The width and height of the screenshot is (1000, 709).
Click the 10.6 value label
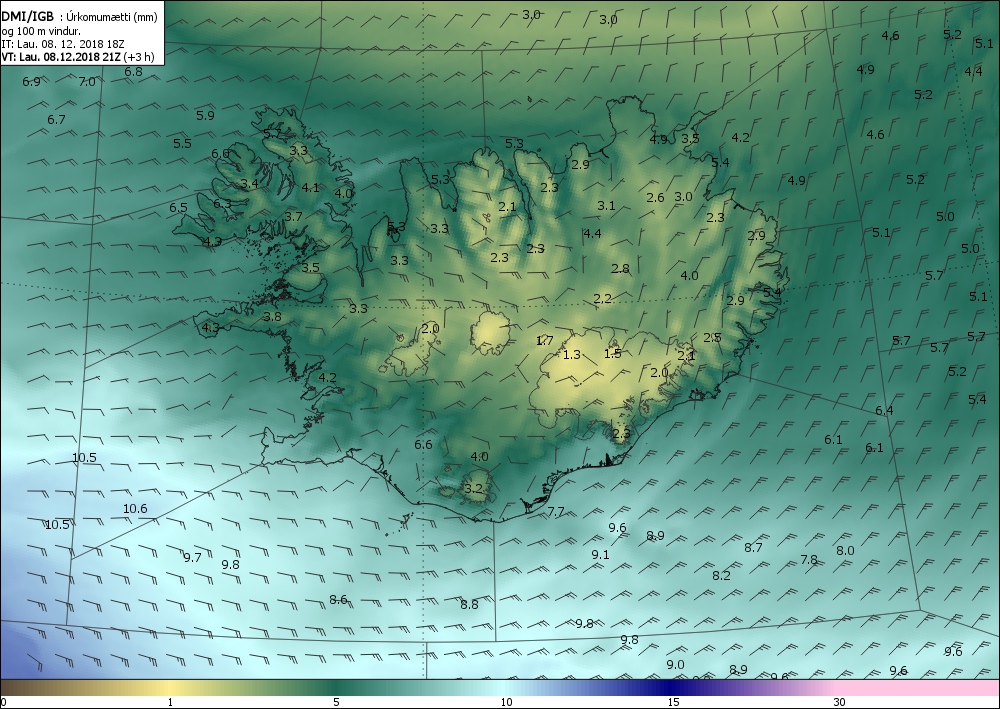pyautogui.click(x=135, y=508)
